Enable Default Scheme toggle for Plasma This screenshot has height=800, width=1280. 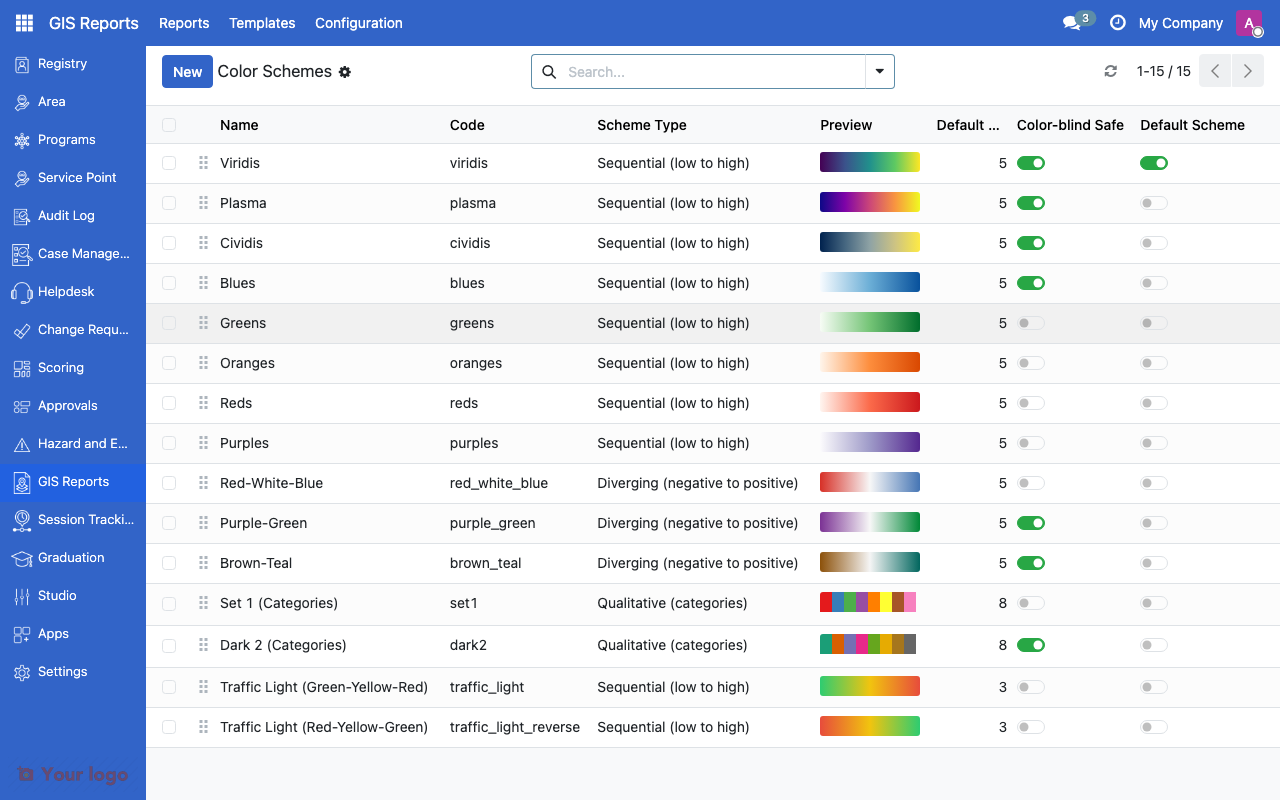(x=1154, y=203)
